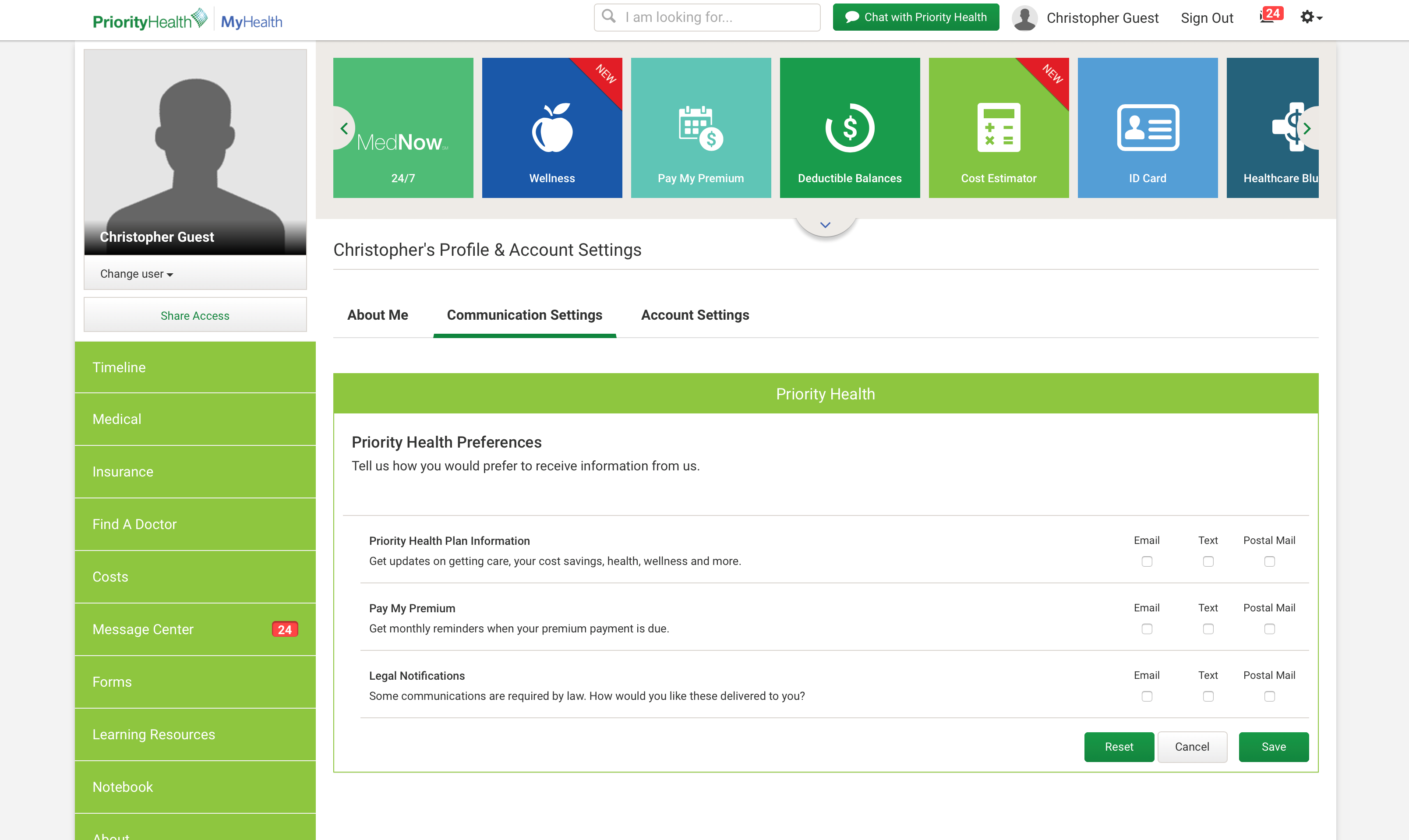This screenshot has width=1409, height=840.
Task: Open Forms in the sidebar
Action: click(x=195, y=682)
